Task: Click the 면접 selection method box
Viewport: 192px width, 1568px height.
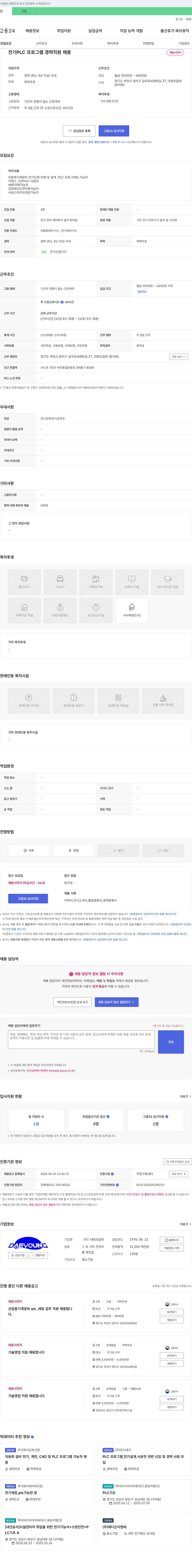Action: click(x=74, y=850)
